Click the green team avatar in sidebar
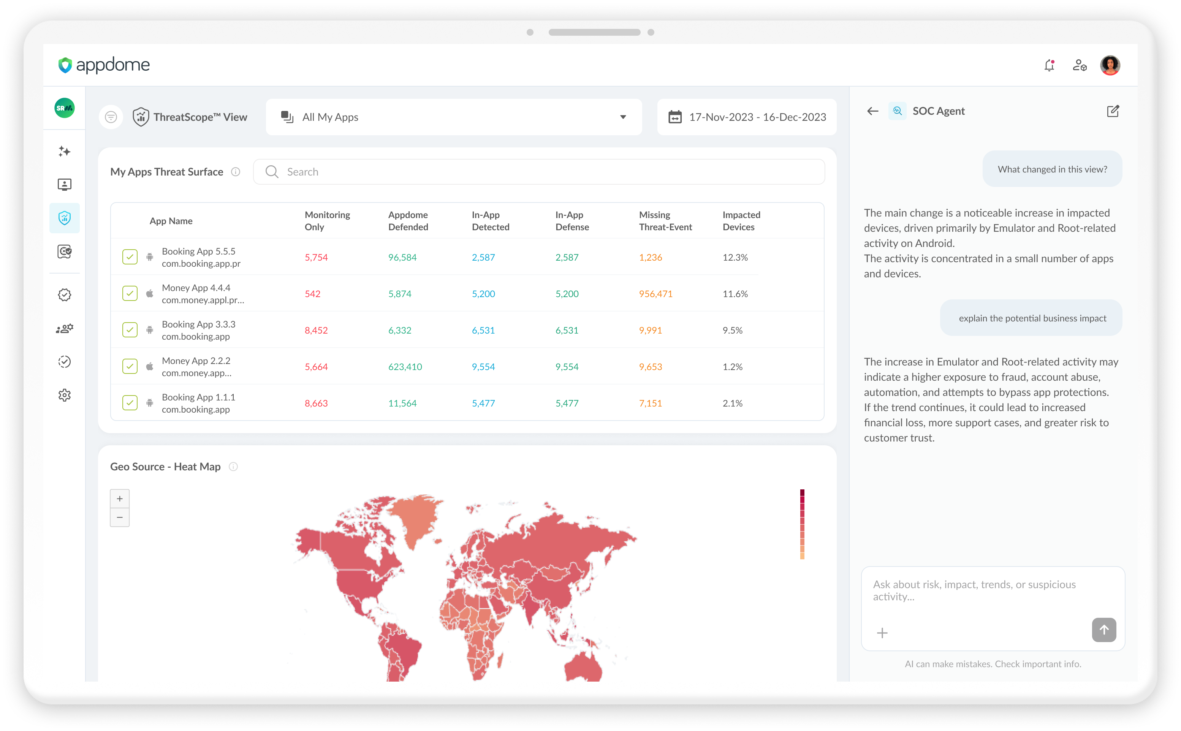 click(x=65, y=108)
